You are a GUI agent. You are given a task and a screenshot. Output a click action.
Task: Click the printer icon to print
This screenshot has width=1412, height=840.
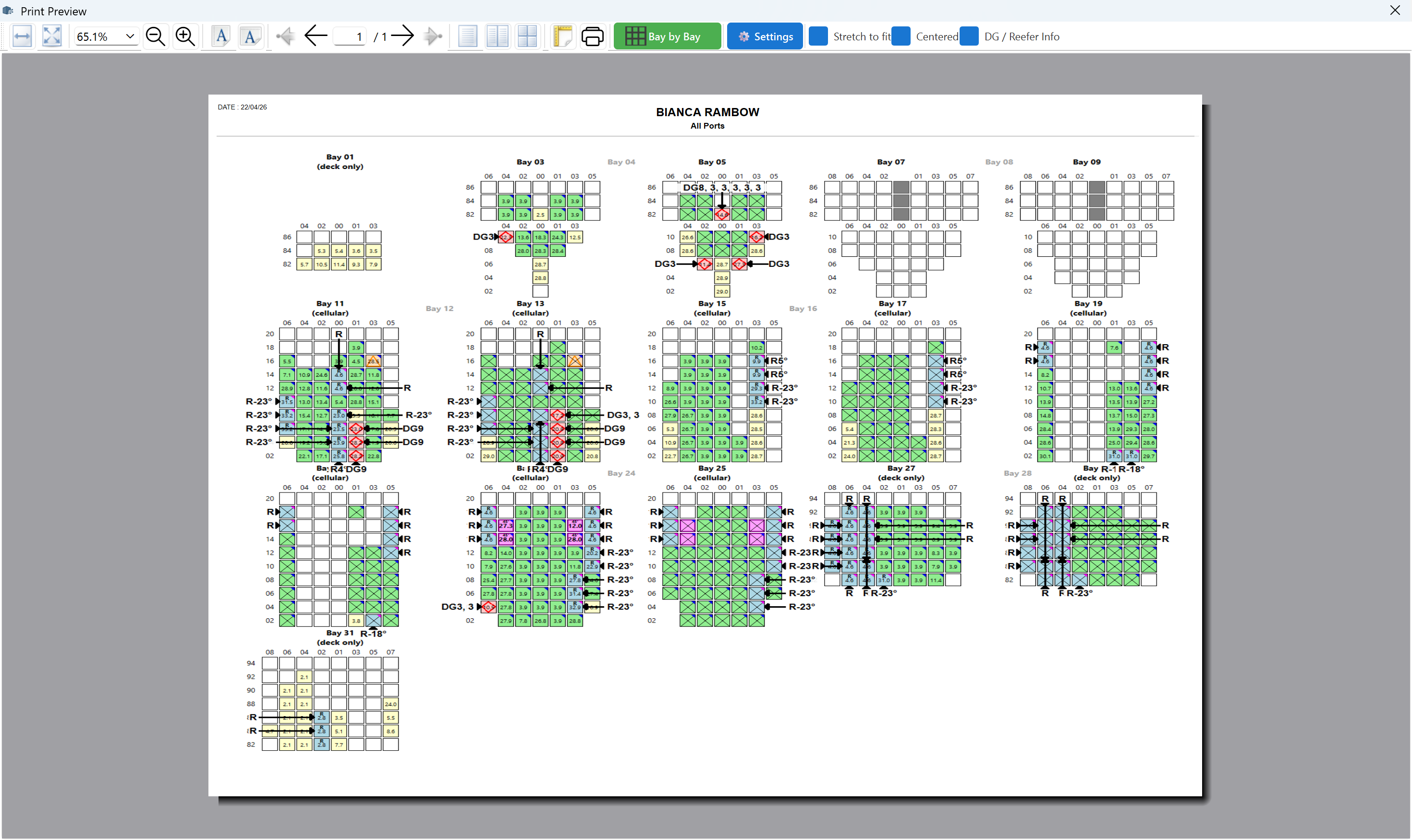(x=593, y=36)
